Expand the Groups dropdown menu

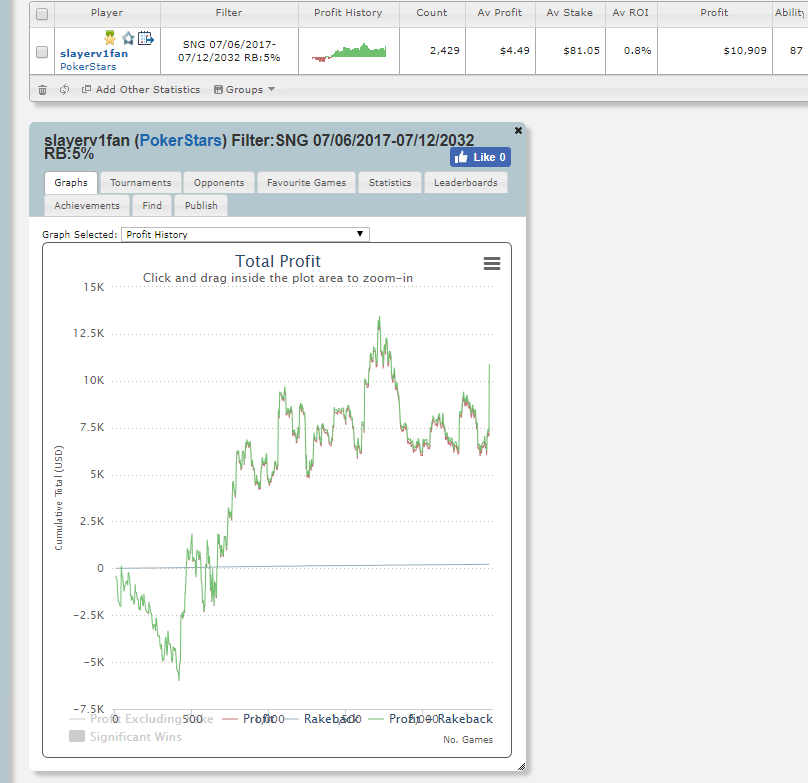pyautogui.click(x=244, y=90)
